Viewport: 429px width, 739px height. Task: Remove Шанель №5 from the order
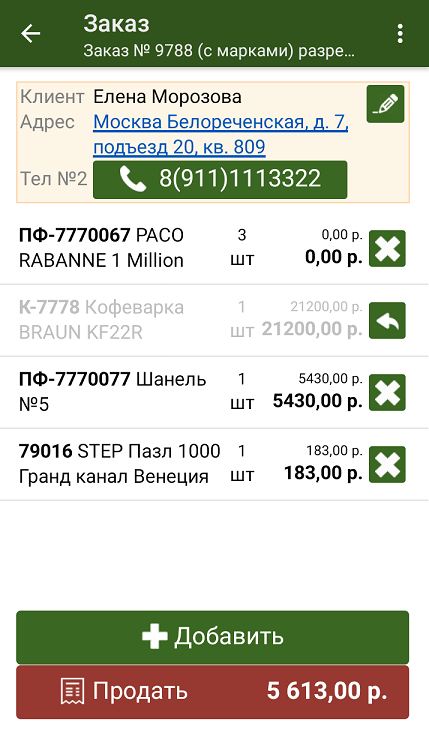[x=387, y=392]
